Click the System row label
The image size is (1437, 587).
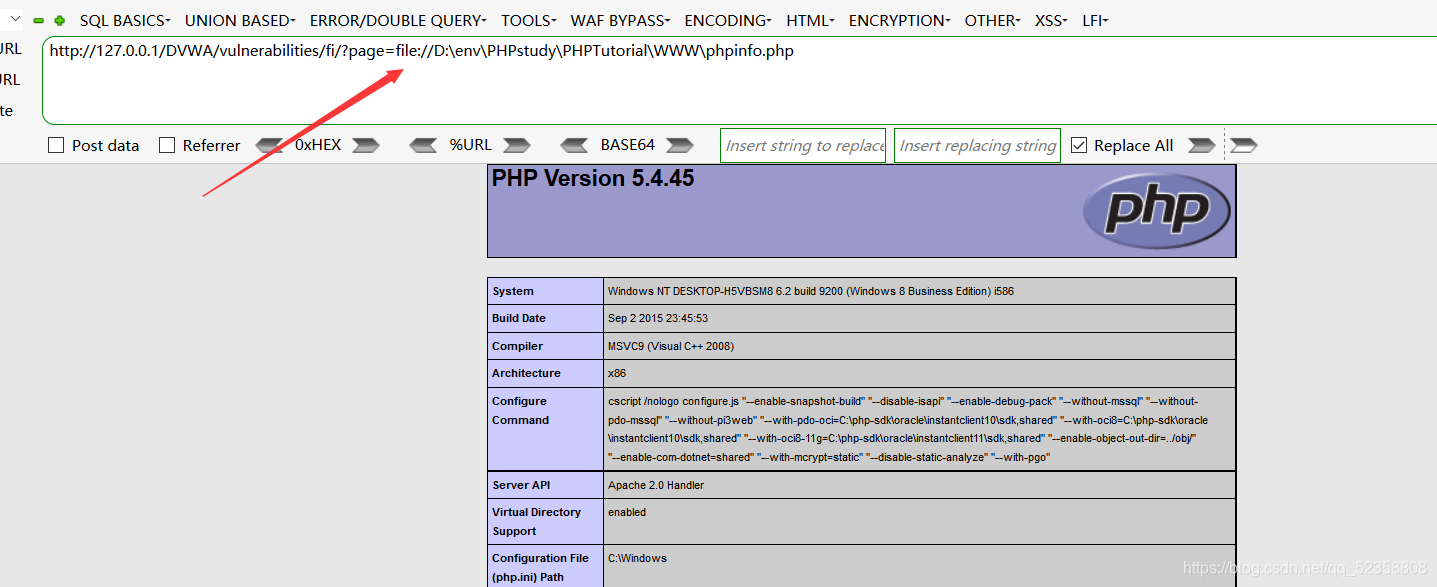(x=513, y=291)
